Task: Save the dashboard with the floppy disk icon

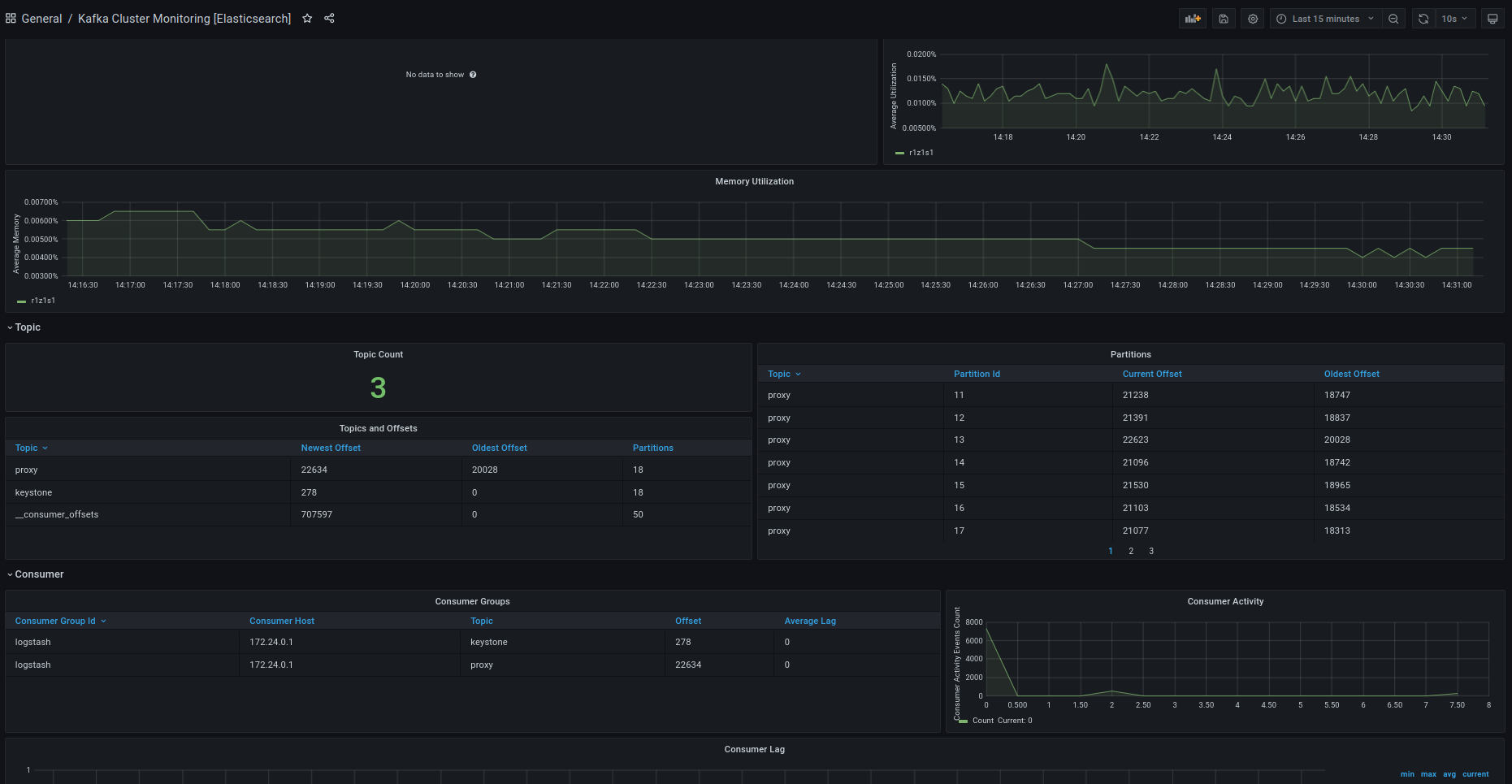Action: point(1224,19)
